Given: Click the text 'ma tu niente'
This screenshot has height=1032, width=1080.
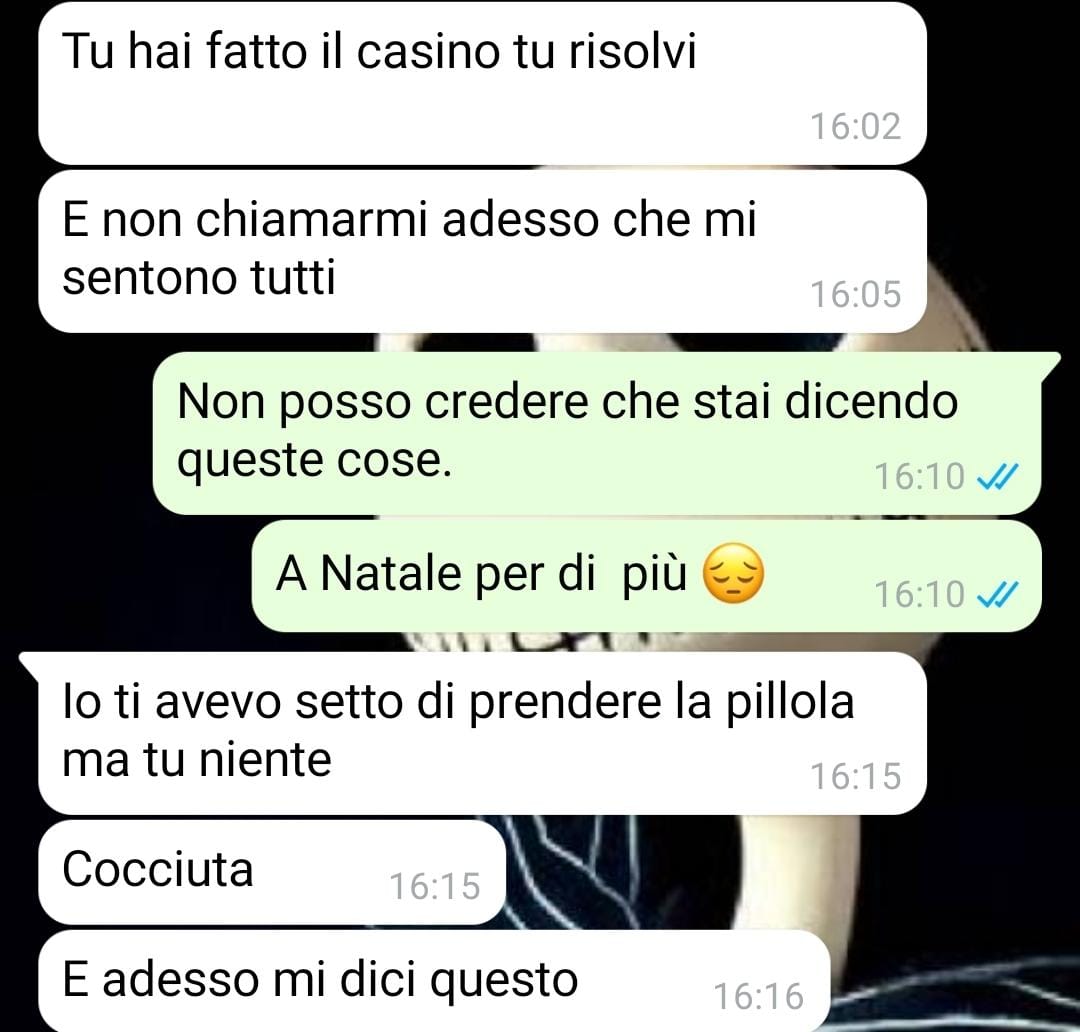Looking at the screenshot, I should tap(197, 759).
